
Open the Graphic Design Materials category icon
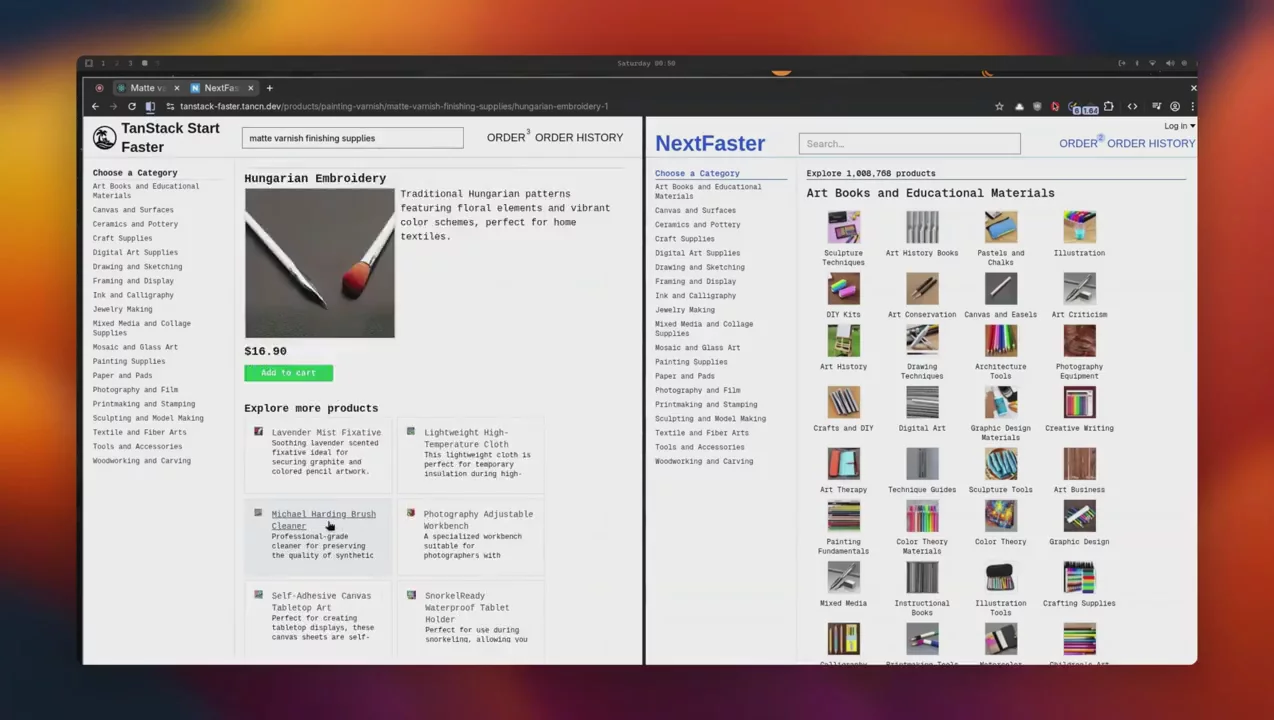point(1000,403)
